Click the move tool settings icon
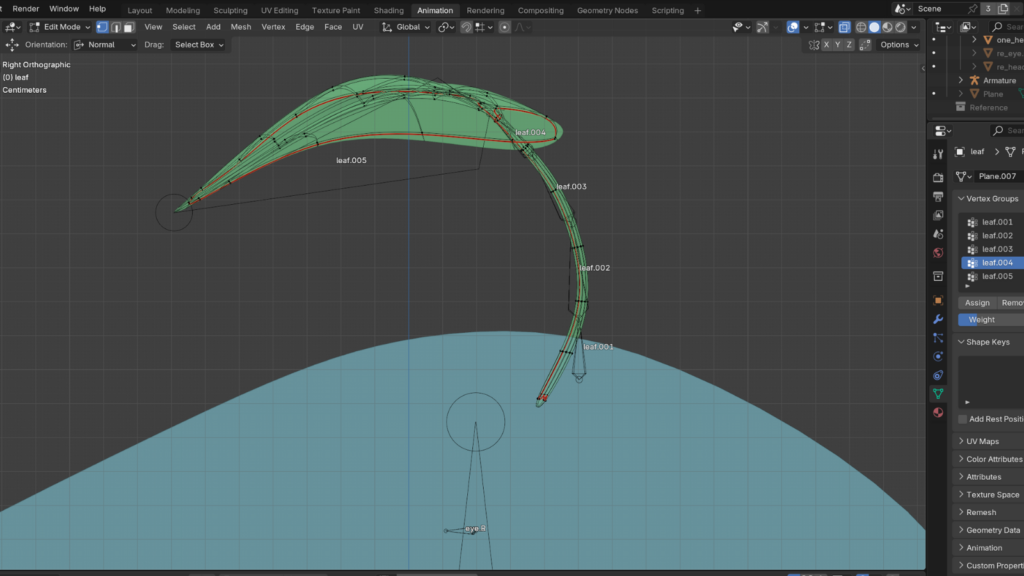Viewport: 1024px width, 576px height. pyautogui.click(x=12, y=44)
